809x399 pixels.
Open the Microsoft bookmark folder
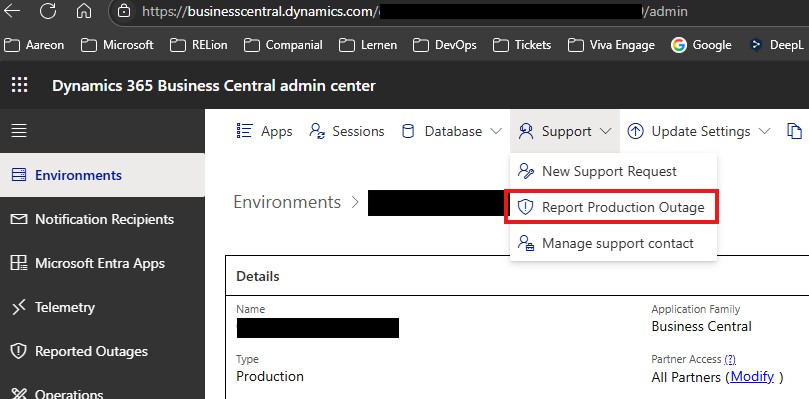pos(118,45)
